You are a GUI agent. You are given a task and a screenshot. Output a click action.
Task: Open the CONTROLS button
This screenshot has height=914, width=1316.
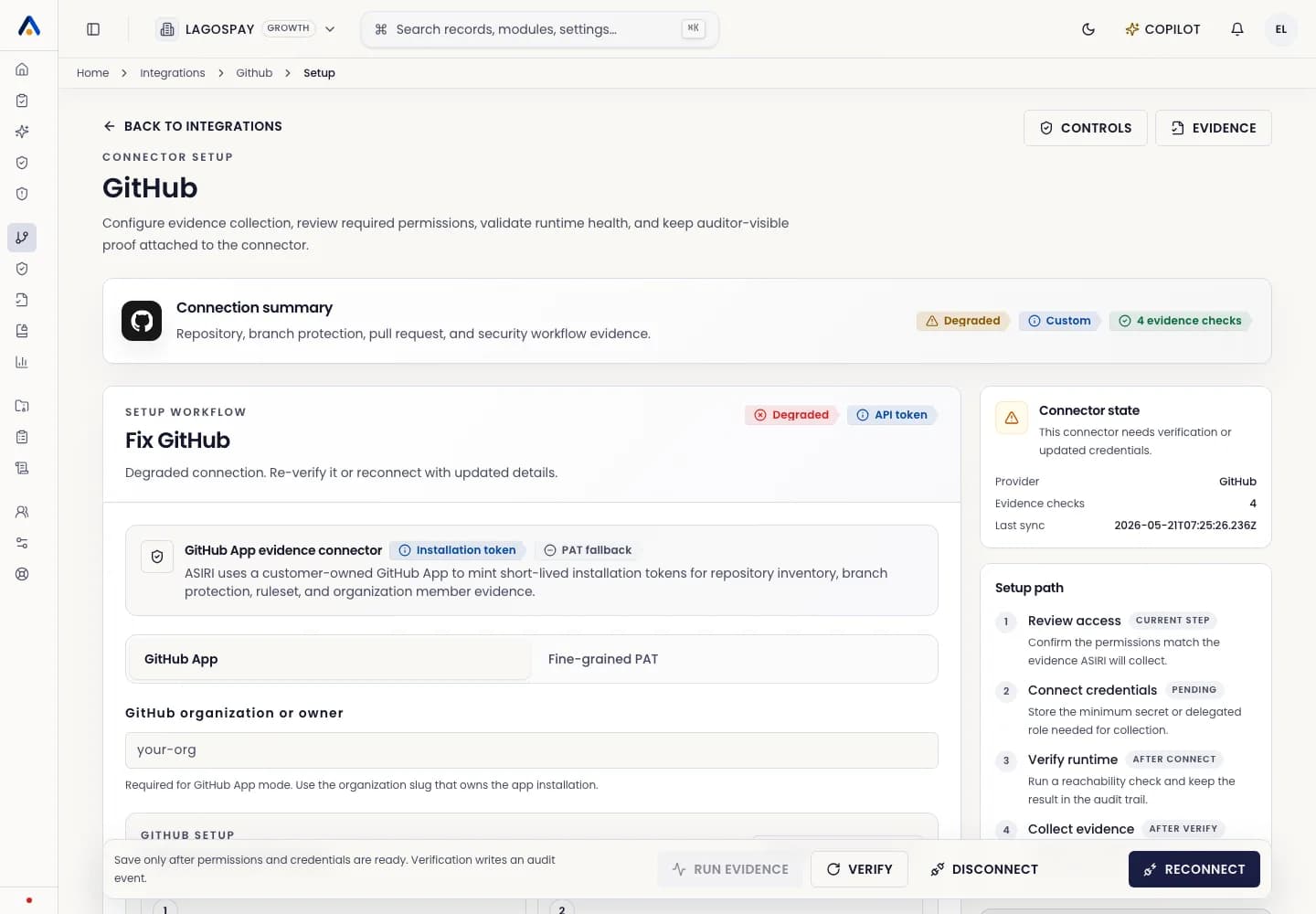(1086, 128)
